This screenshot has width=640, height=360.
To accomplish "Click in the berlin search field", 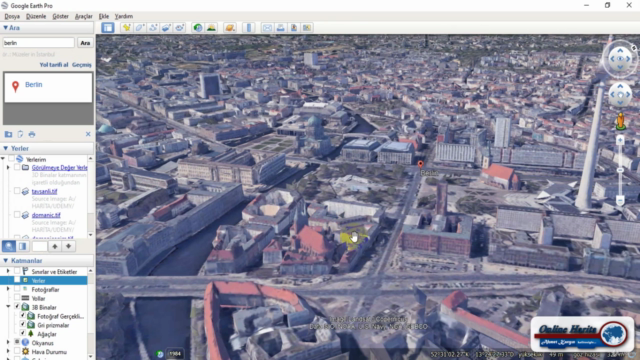I will pyautogui.click(x=38, y=43).
